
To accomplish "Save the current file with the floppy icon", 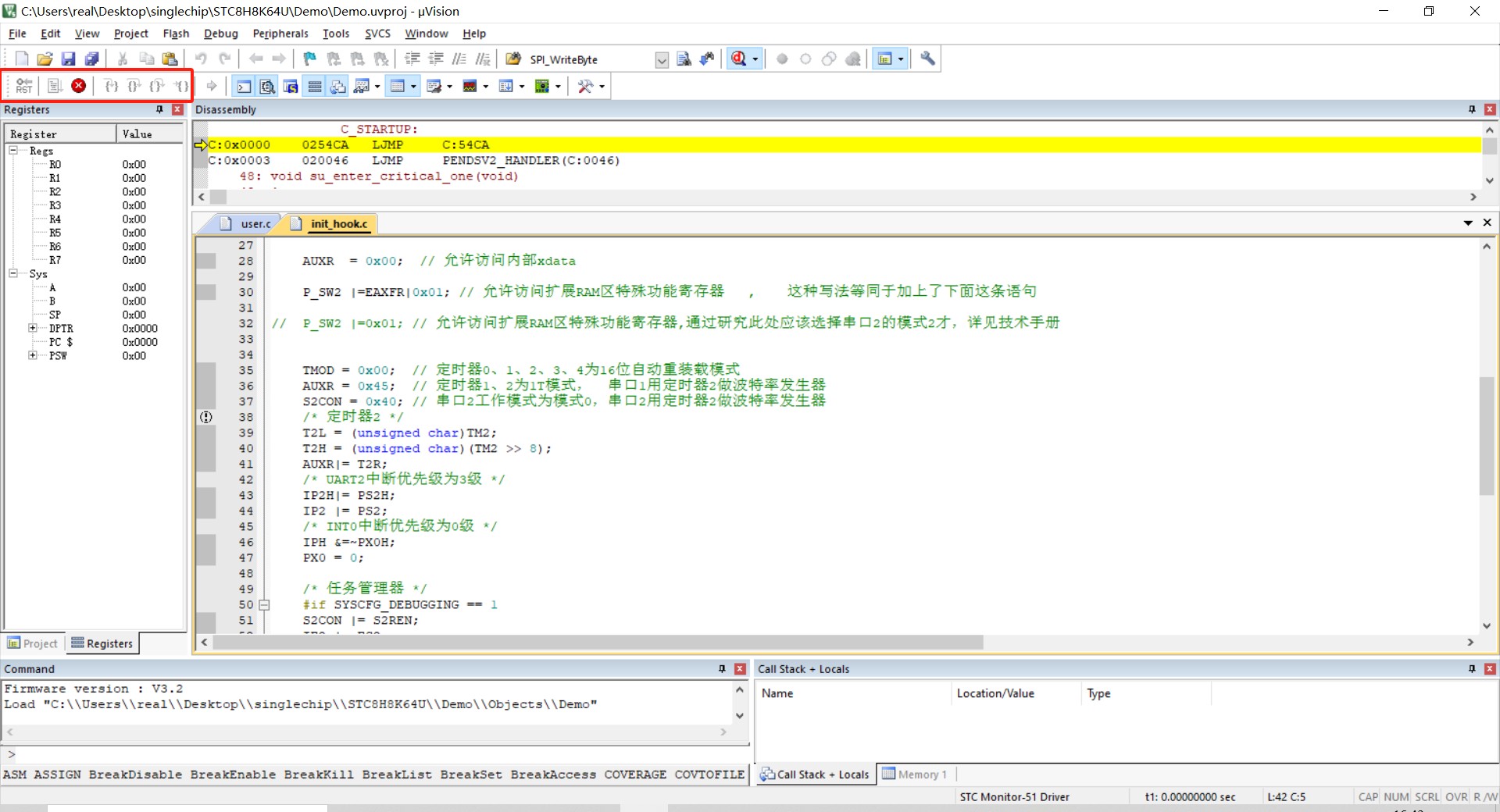I will click(x=68, y=59).
